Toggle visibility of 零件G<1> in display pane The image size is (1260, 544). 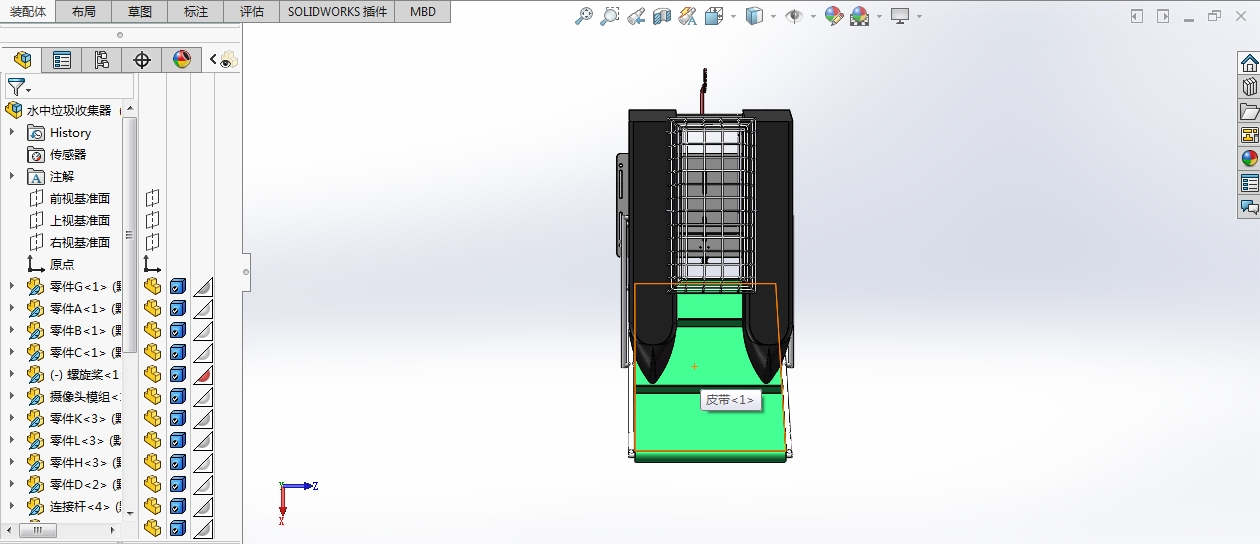point(153,287)
